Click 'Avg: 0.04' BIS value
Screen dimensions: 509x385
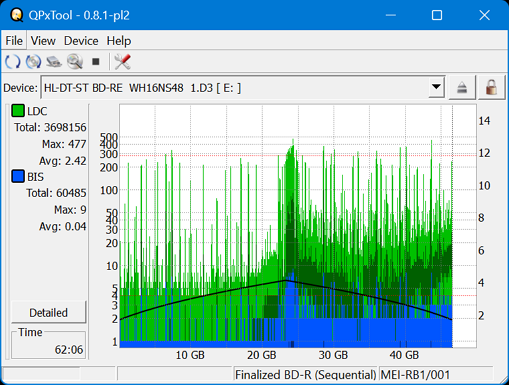point(63,227)
